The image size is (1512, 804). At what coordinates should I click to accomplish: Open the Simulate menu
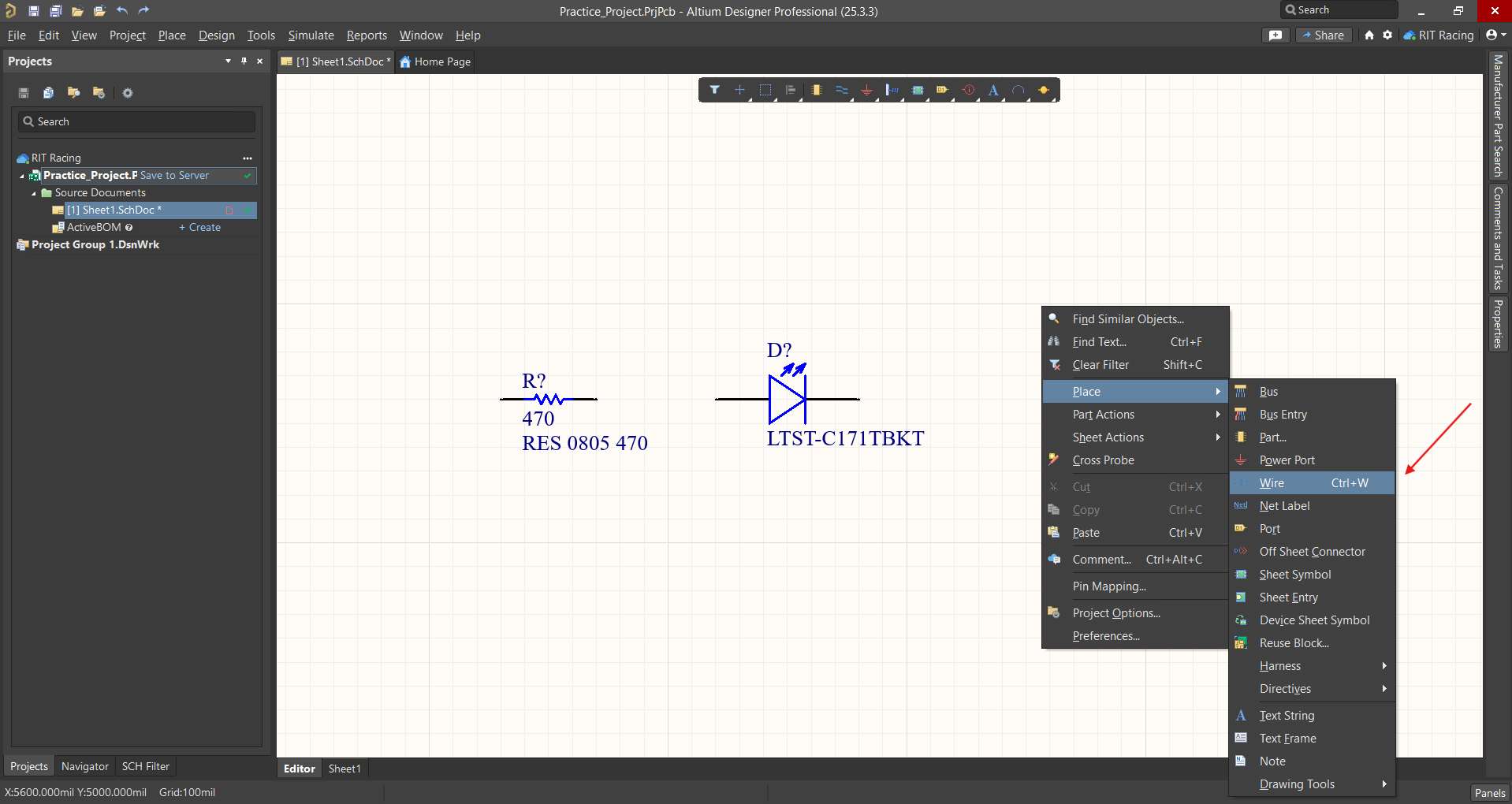coord(311,35)
